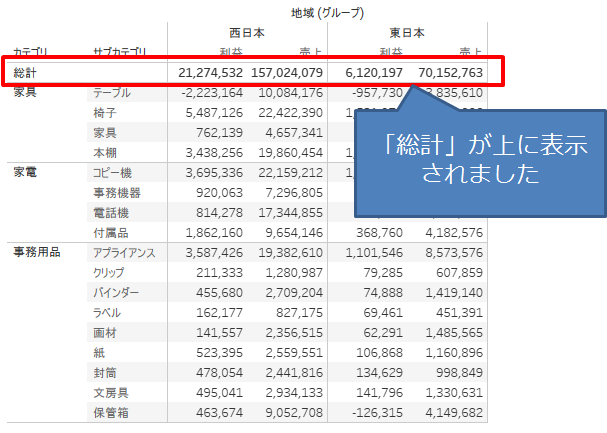Select the 東日本 grand total profit 6,120,197

point(373,73)
